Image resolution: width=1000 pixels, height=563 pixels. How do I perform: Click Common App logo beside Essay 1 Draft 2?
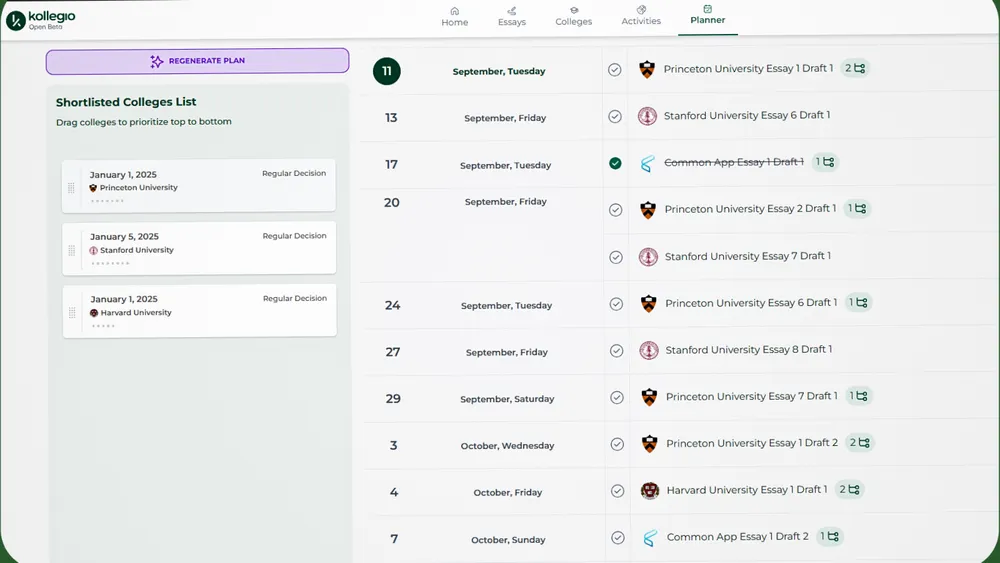point(650,538)
